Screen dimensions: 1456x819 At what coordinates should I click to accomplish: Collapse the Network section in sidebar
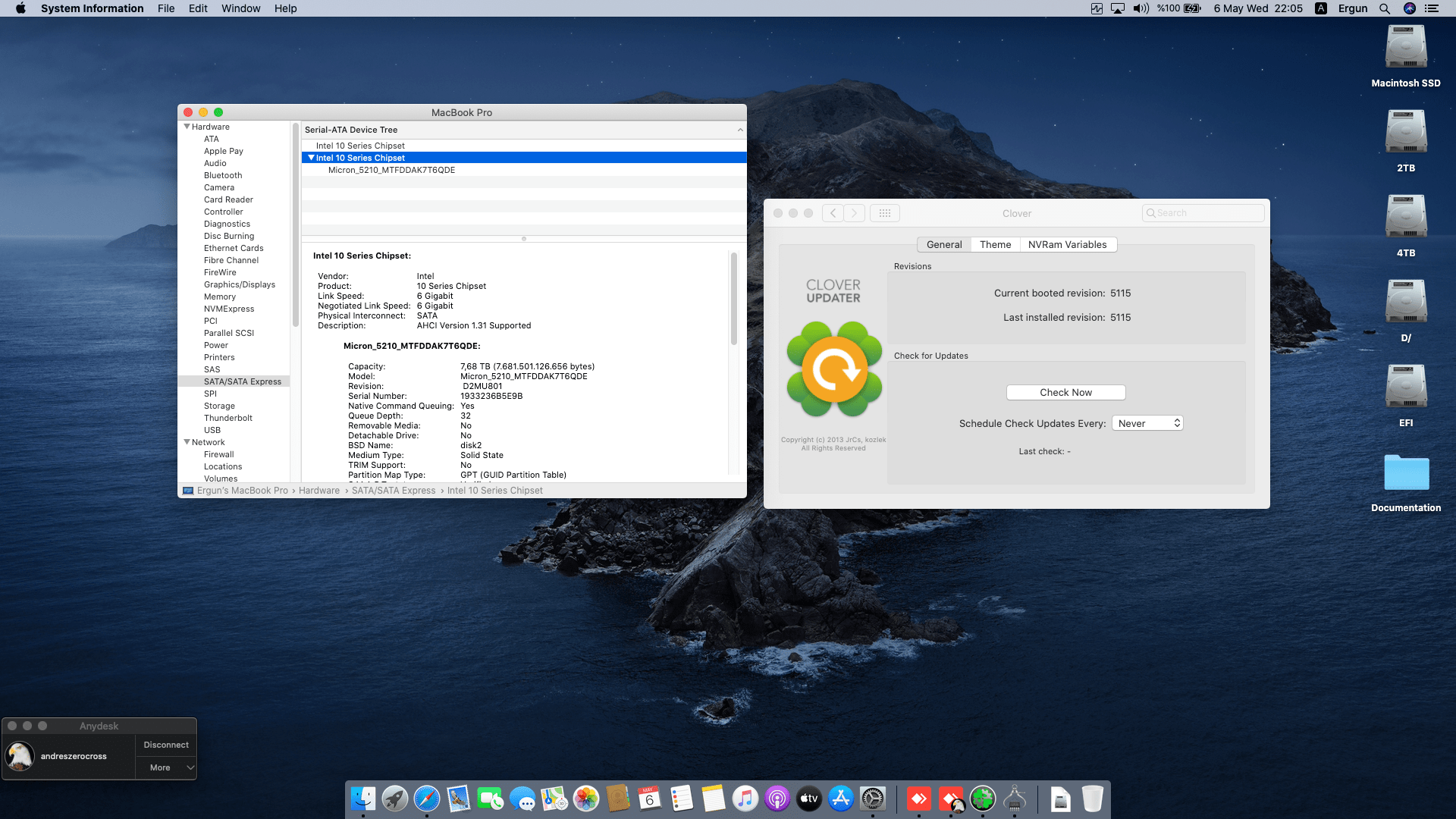[187, 442]
